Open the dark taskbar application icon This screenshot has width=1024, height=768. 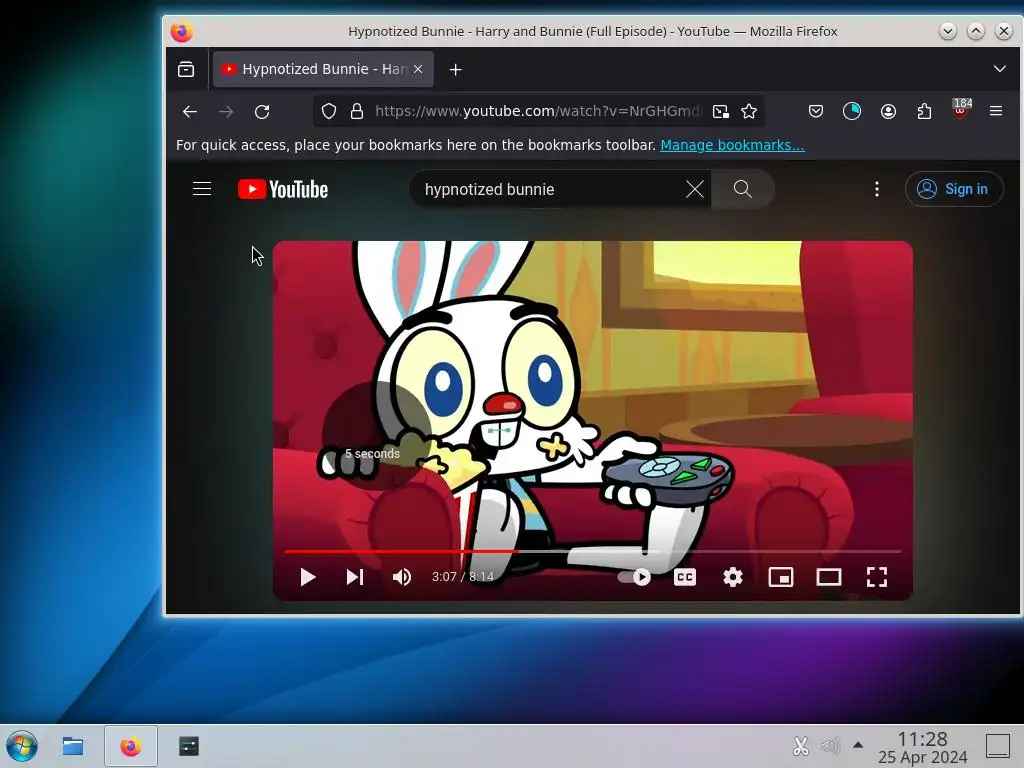click(x=189, y=746)
